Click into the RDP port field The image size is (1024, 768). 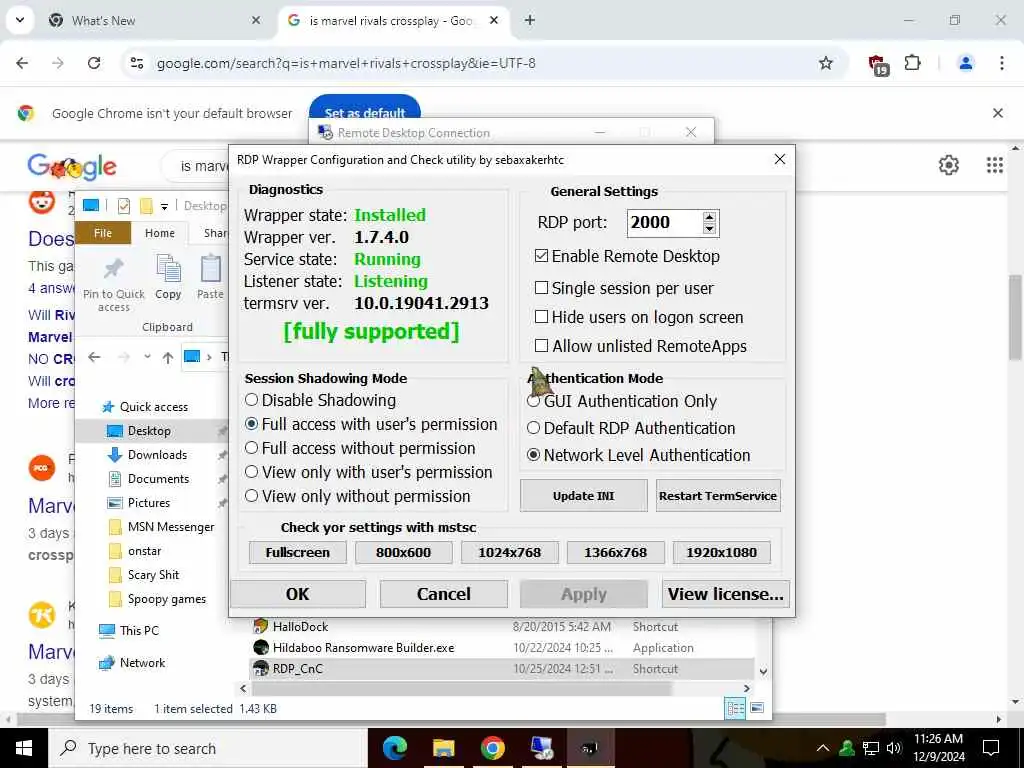[x=665, y=223]
